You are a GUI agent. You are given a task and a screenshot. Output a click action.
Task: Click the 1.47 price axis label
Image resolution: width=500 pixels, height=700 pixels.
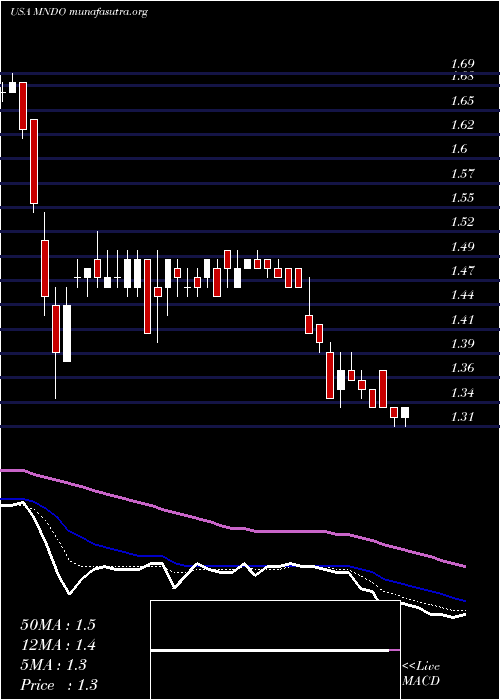click(x=462, y=271)
